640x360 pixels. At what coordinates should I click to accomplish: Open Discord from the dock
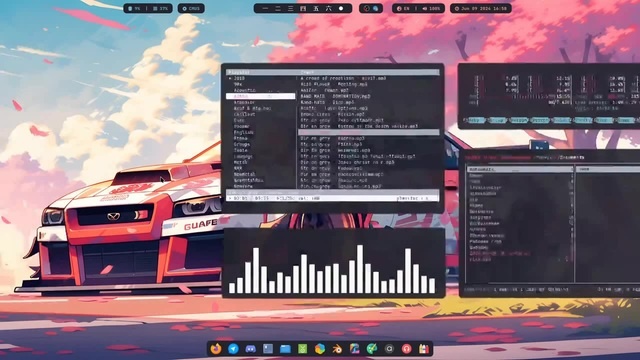[251, 349]
